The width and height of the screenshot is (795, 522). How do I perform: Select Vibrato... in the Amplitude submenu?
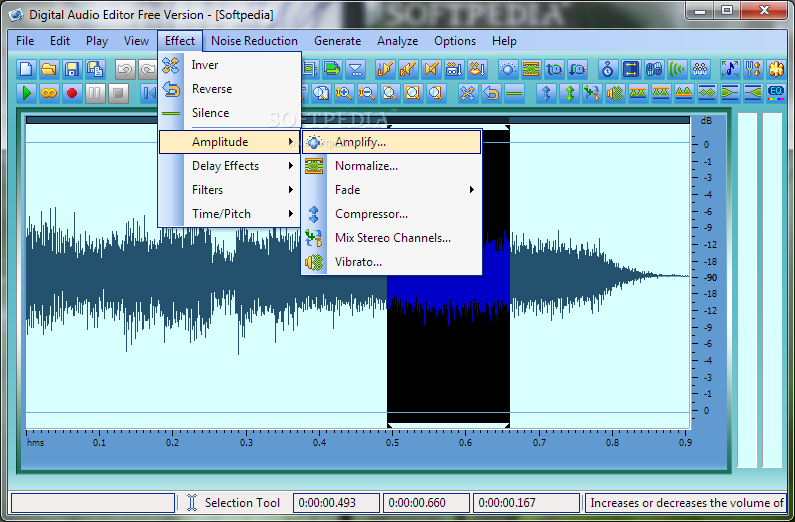tap(391, 262)
